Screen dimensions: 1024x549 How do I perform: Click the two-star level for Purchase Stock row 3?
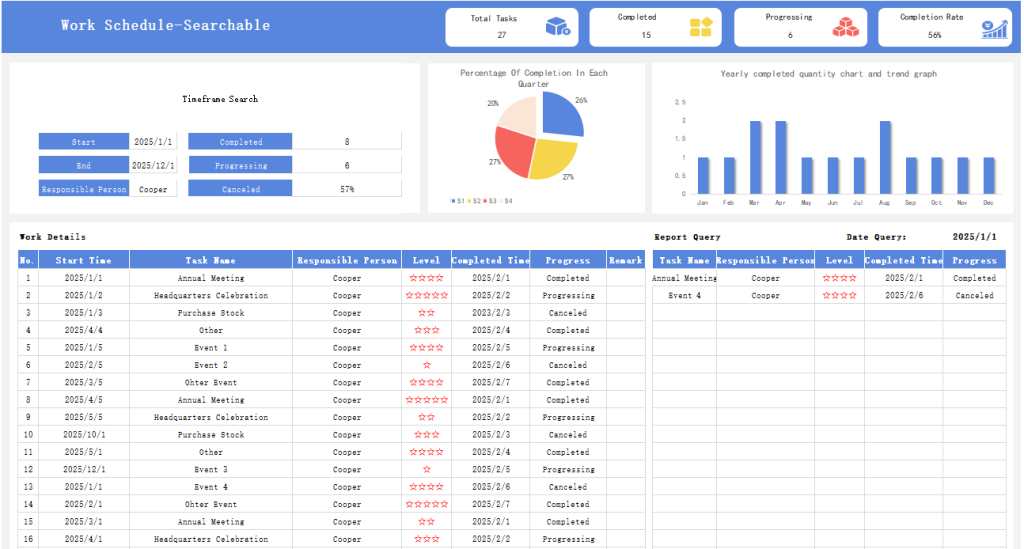click(426, 313)
